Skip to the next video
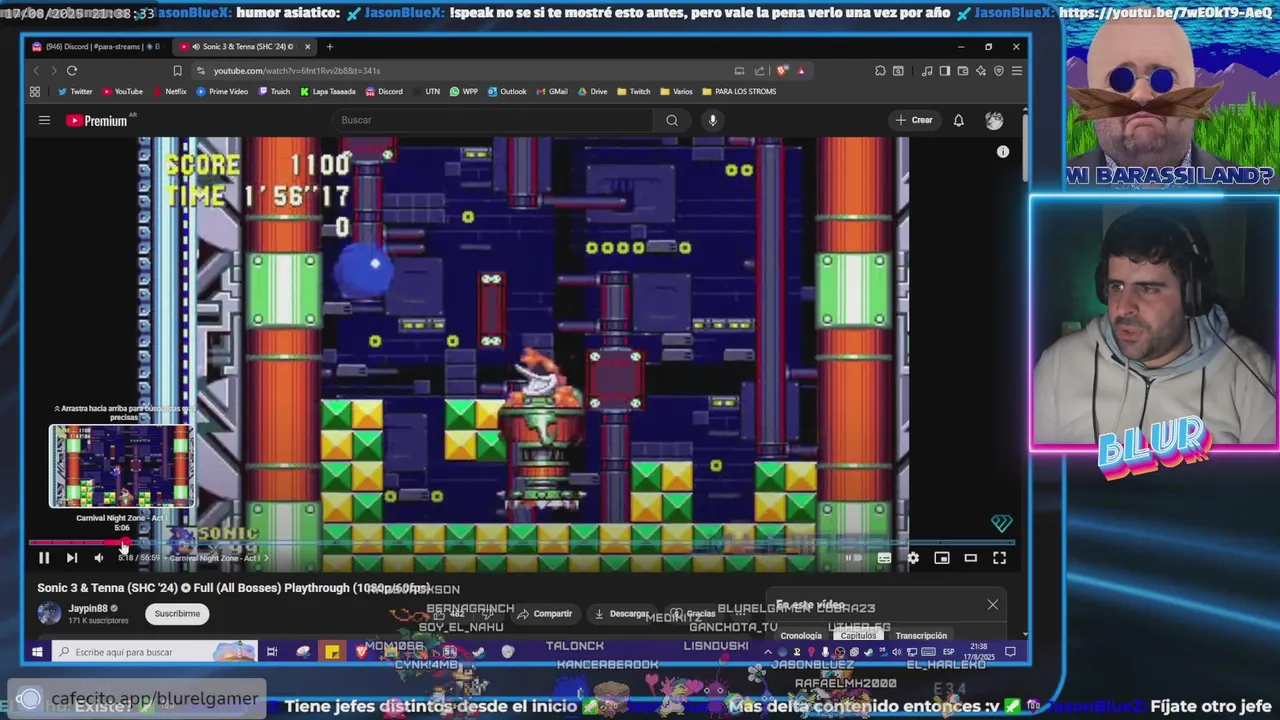The height and width of the screenshot is (720, 1280). coord(72,558)
